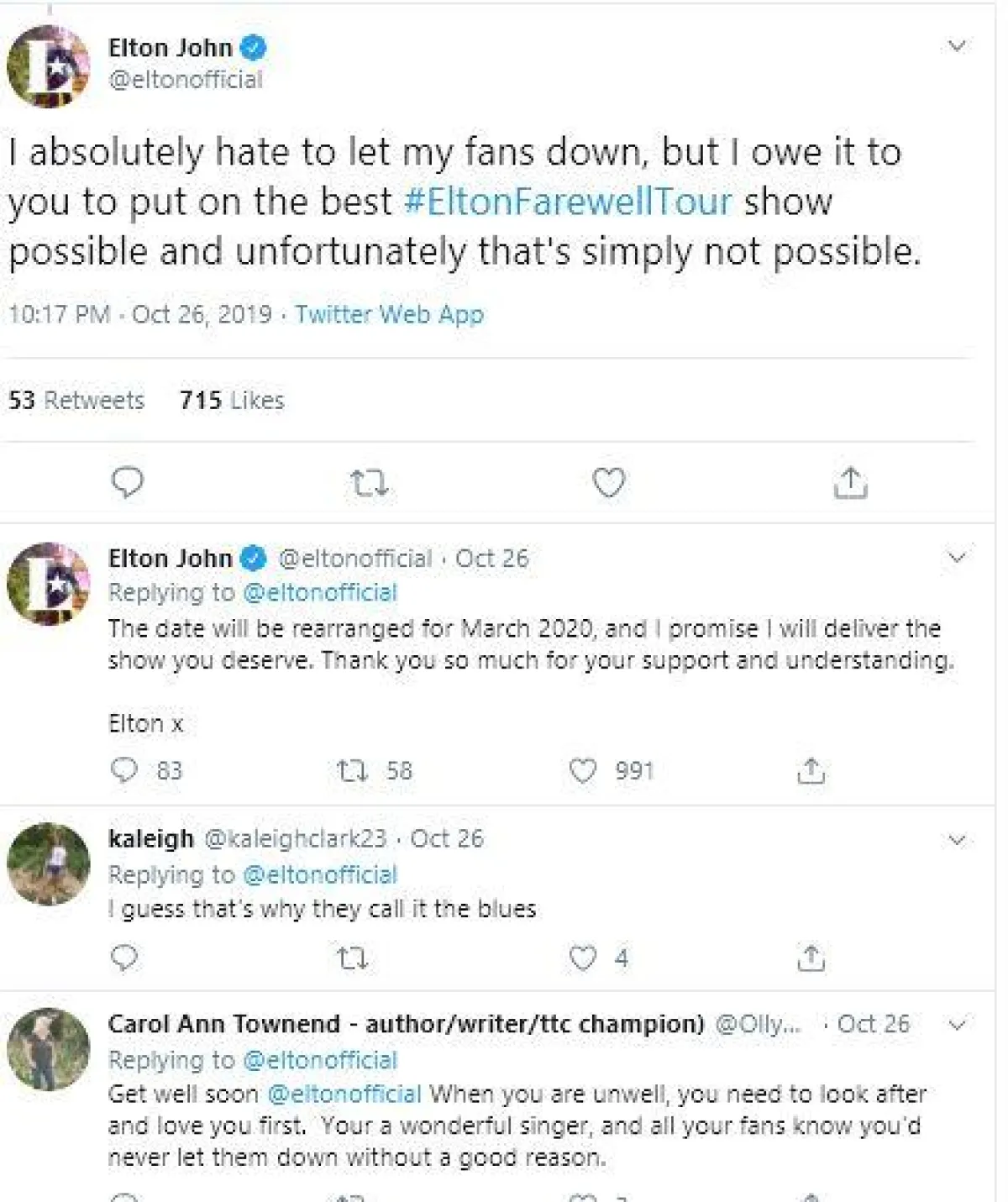Open reply on the 'date will be rearranged' tweet

coord(124,770)
